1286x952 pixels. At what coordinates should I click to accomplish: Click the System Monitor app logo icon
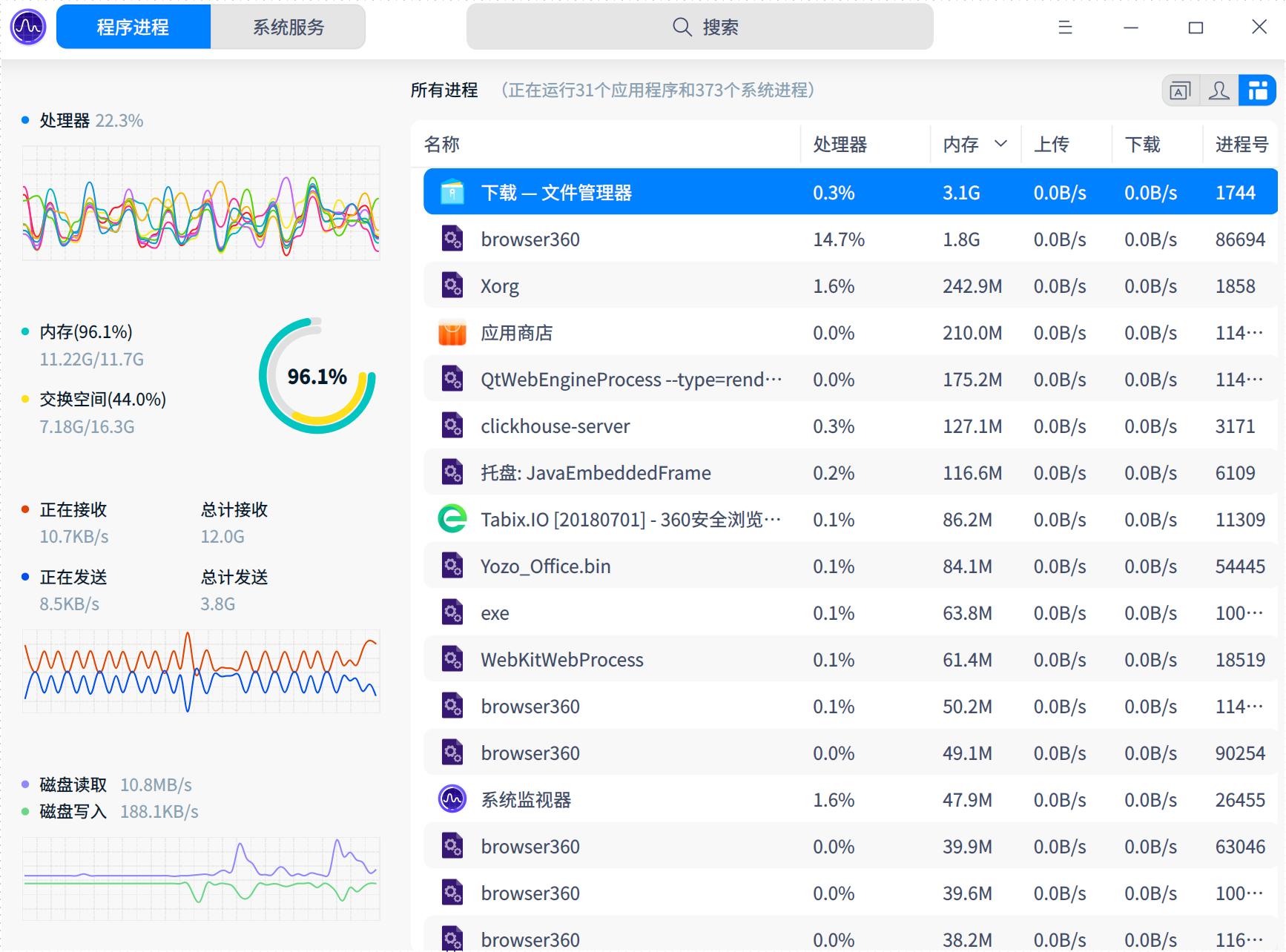(x=28, y=27)
